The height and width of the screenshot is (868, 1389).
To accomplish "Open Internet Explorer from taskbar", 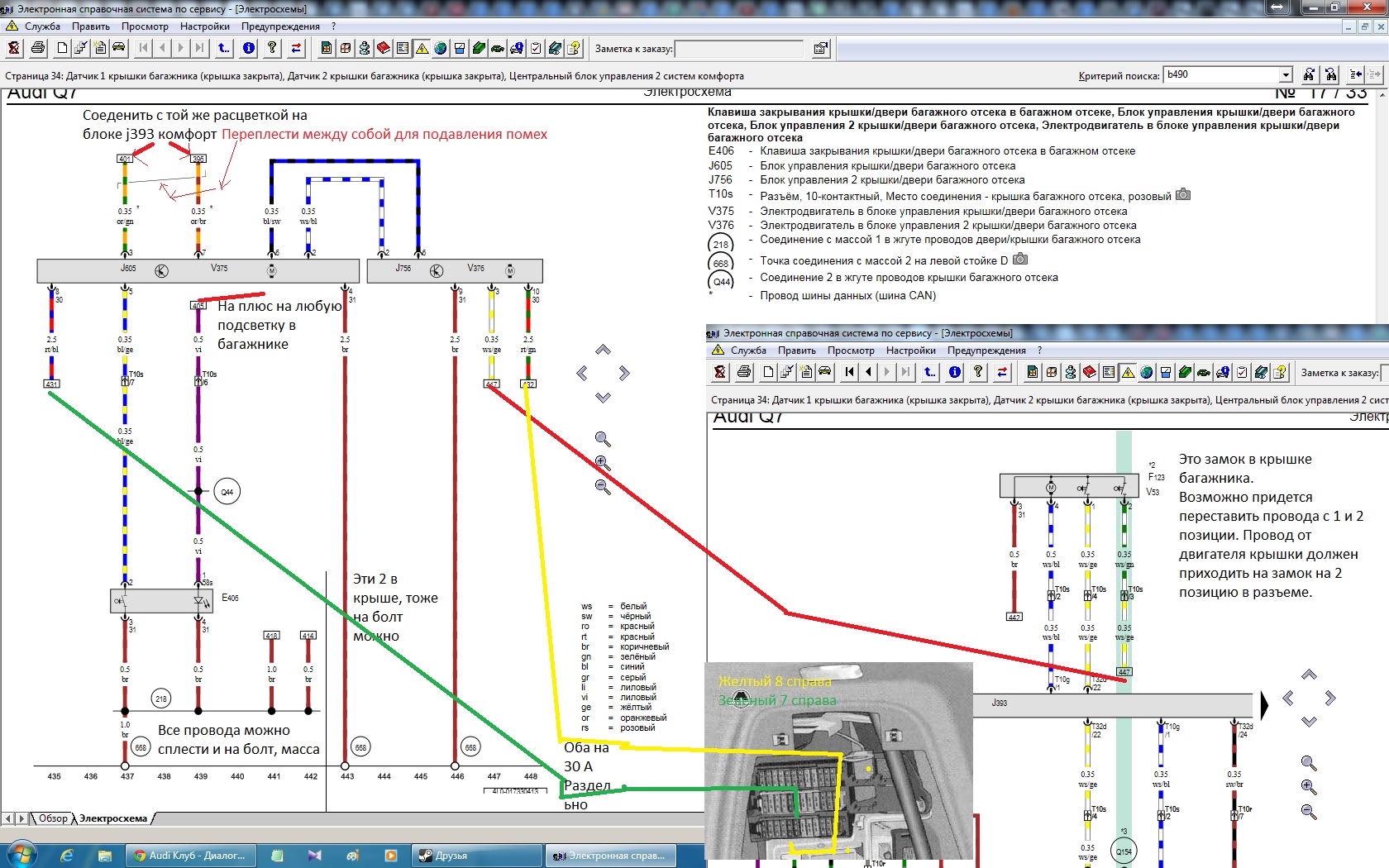I will point(67,856).
